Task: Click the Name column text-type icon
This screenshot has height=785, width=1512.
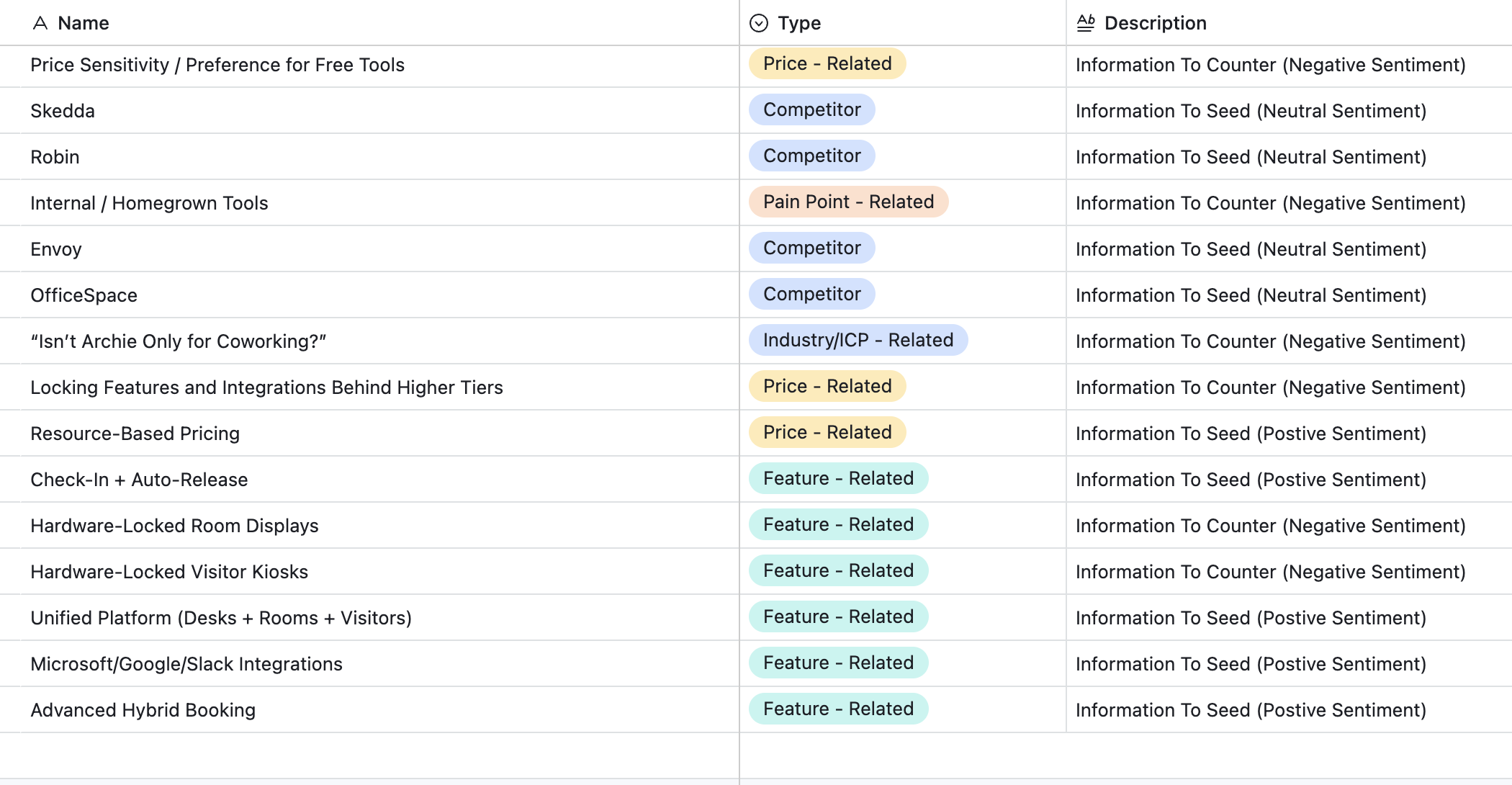Action: [x=40, y=23]
